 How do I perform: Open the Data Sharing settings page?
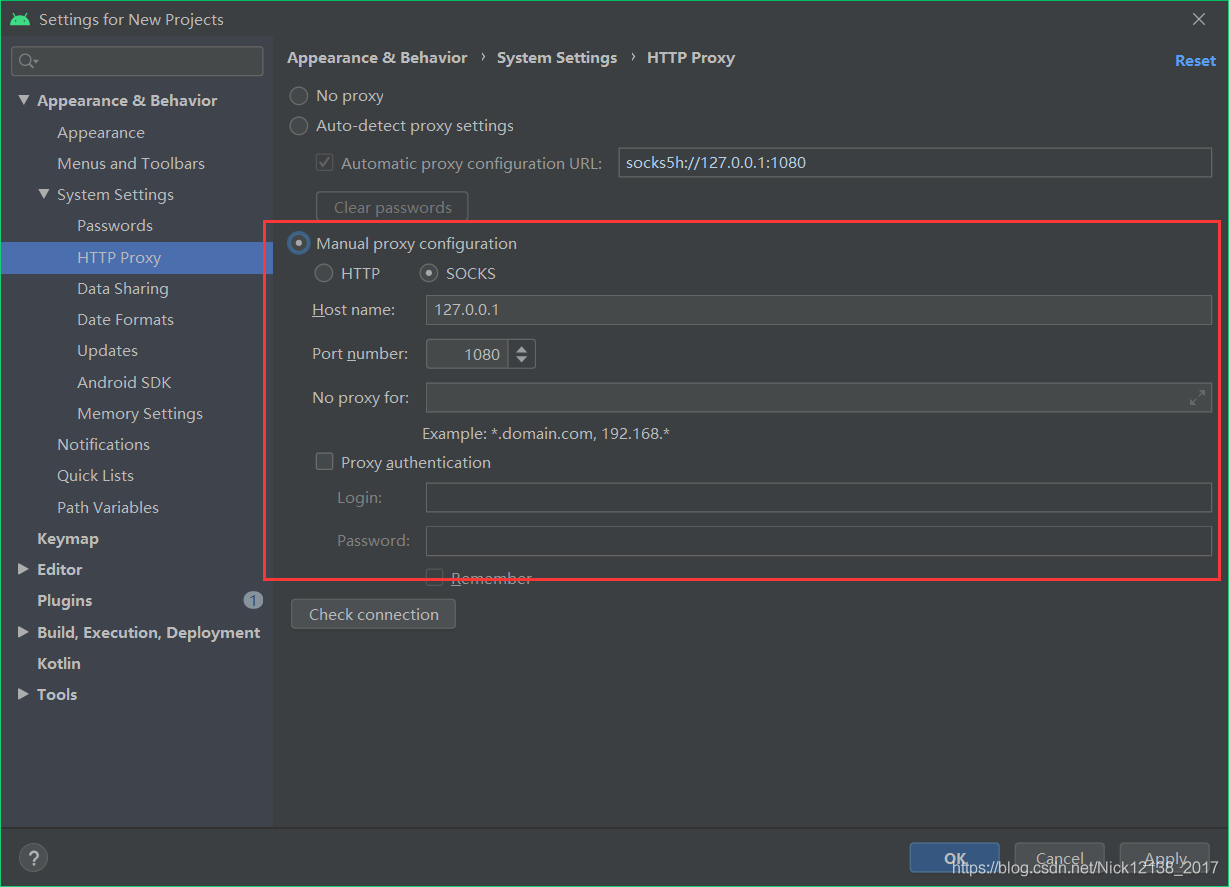[x=124, y=288]
